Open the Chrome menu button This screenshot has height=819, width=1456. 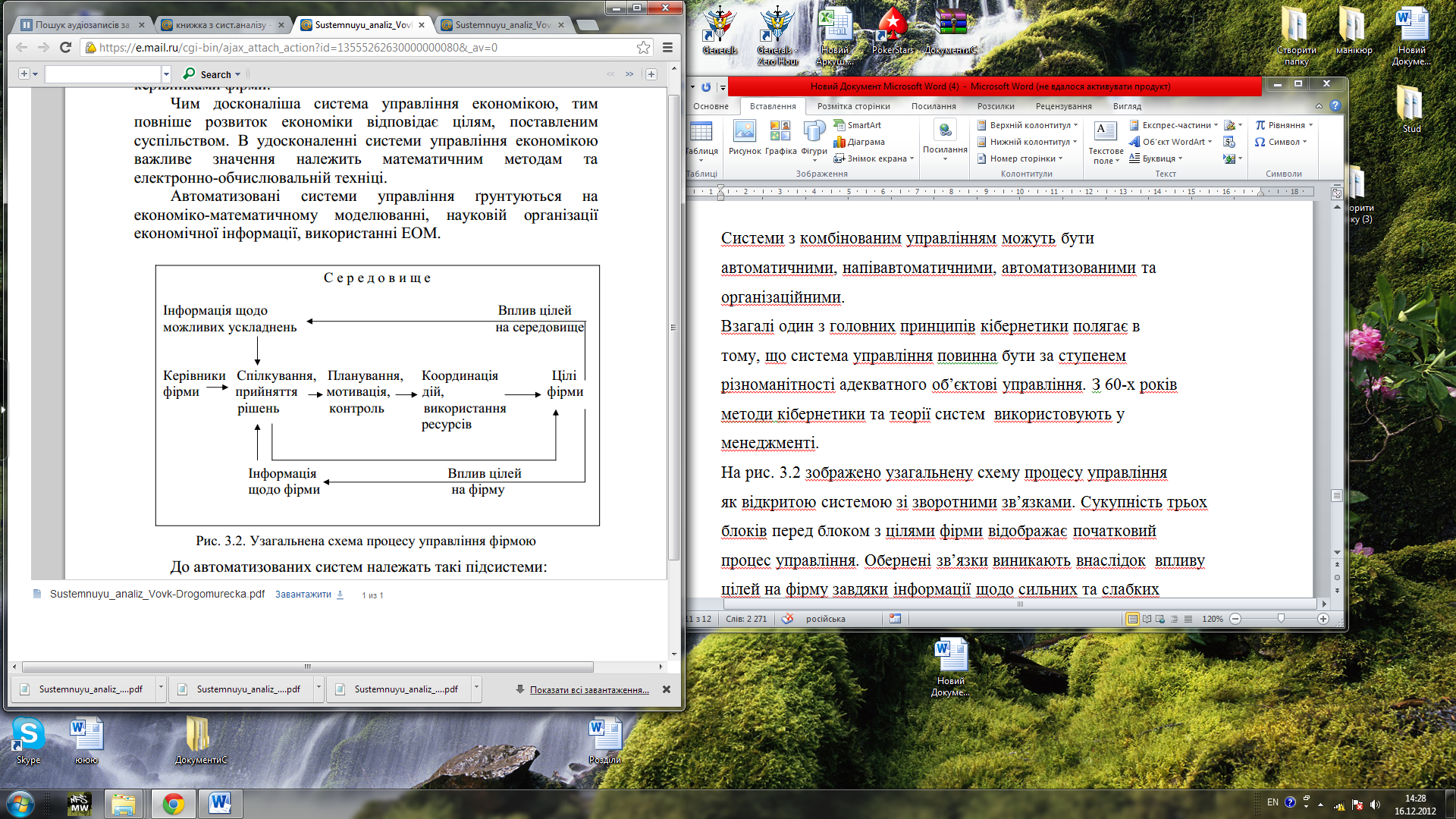click(x=667, y=48)
